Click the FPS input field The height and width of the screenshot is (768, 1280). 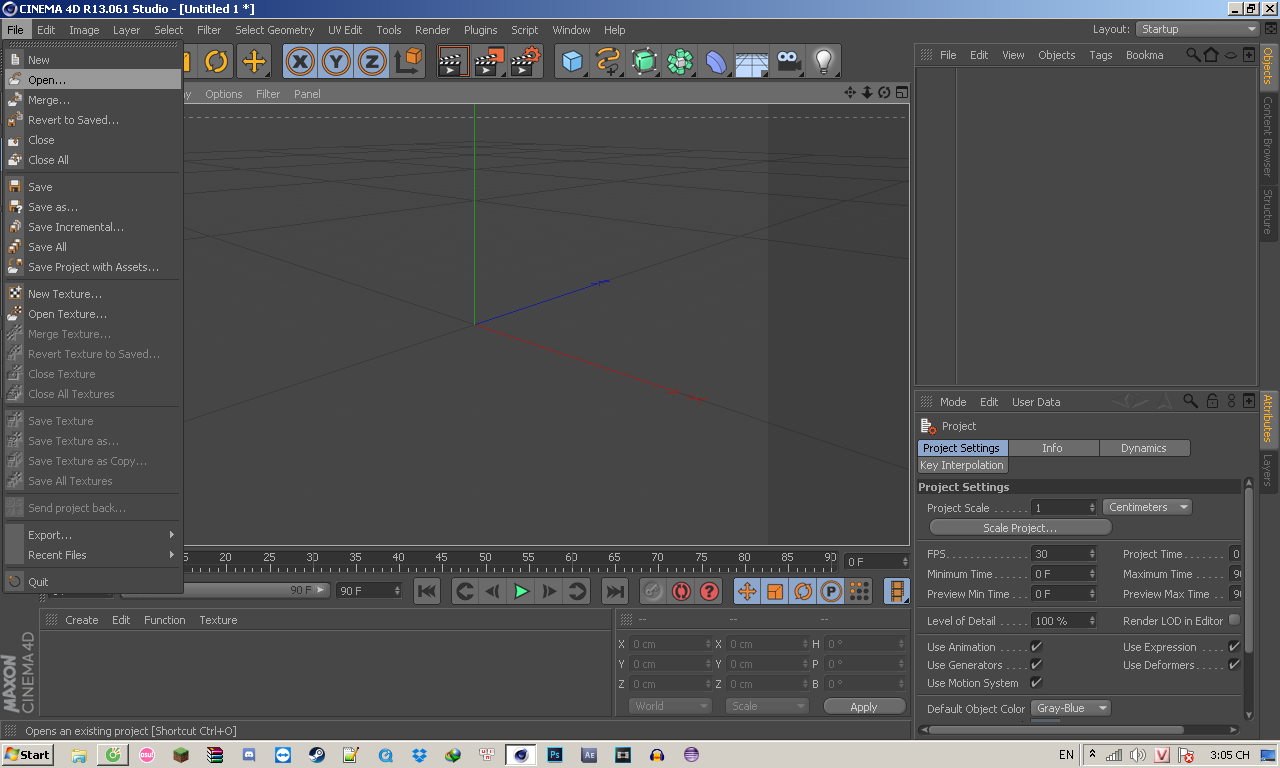pyautogui.click(x=1060, y=554)
